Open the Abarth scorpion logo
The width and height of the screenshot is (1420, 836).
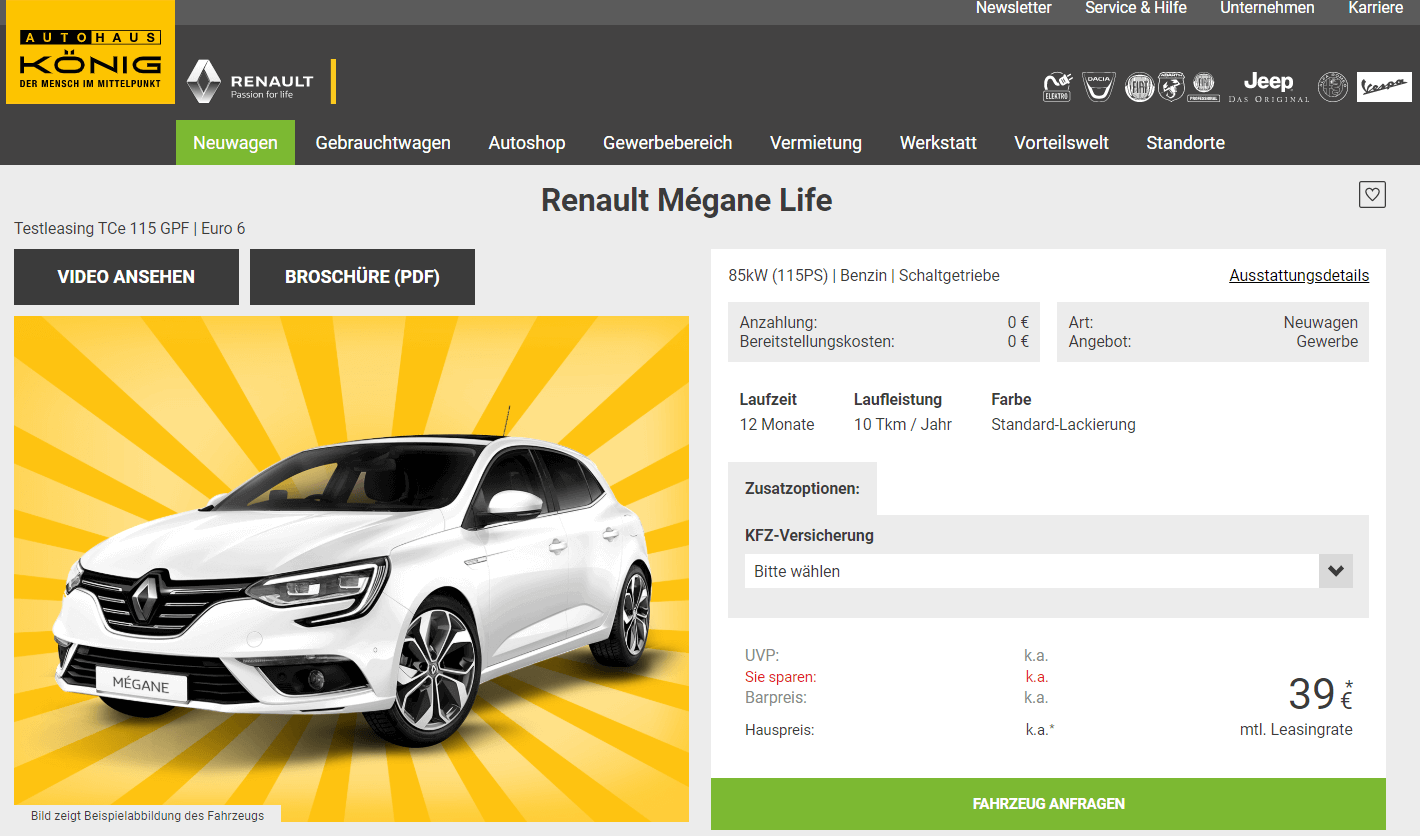(x=1171, y=87)
